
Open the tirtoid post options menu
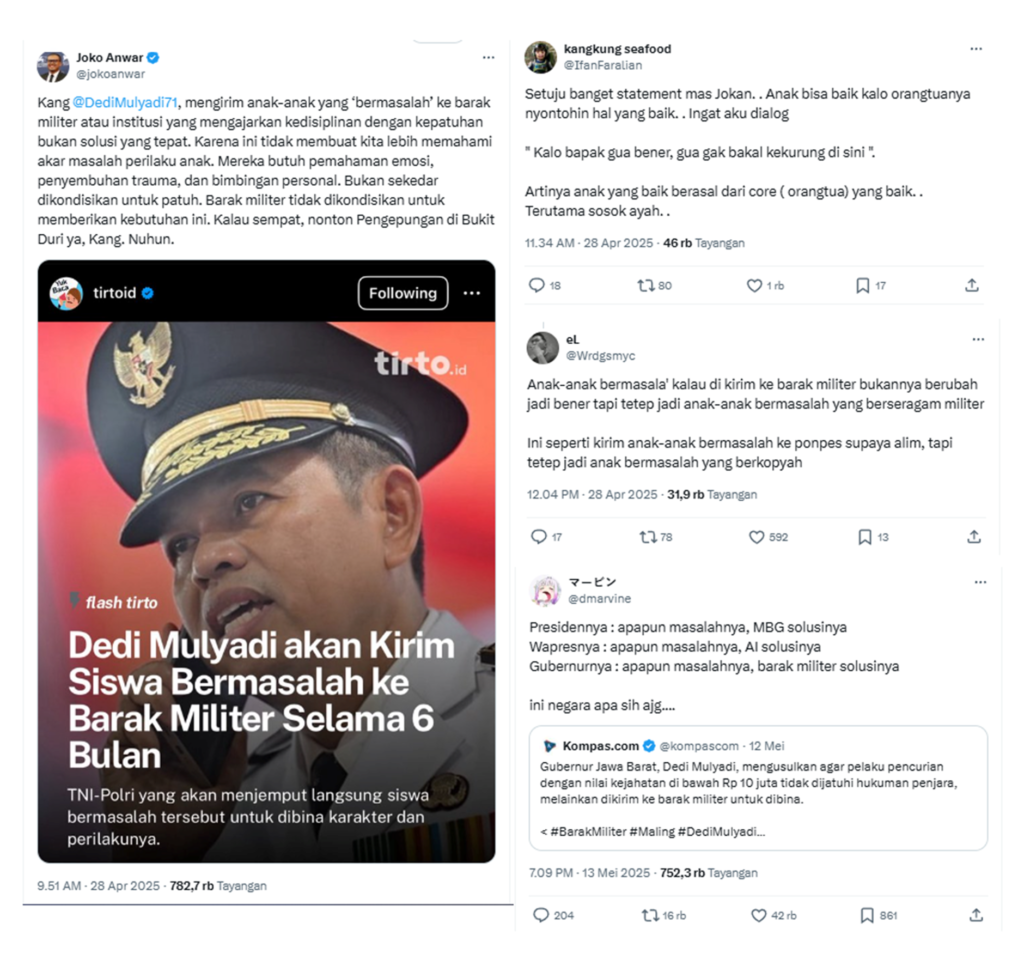472,293
